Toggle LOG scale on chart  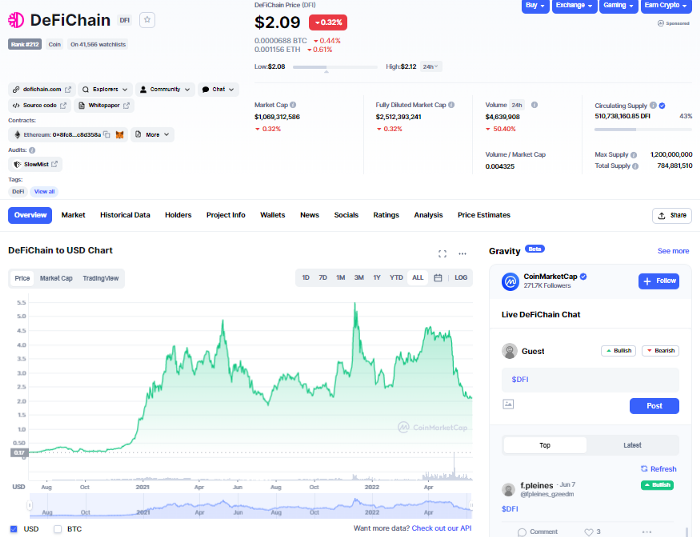[x=461, y=278]
